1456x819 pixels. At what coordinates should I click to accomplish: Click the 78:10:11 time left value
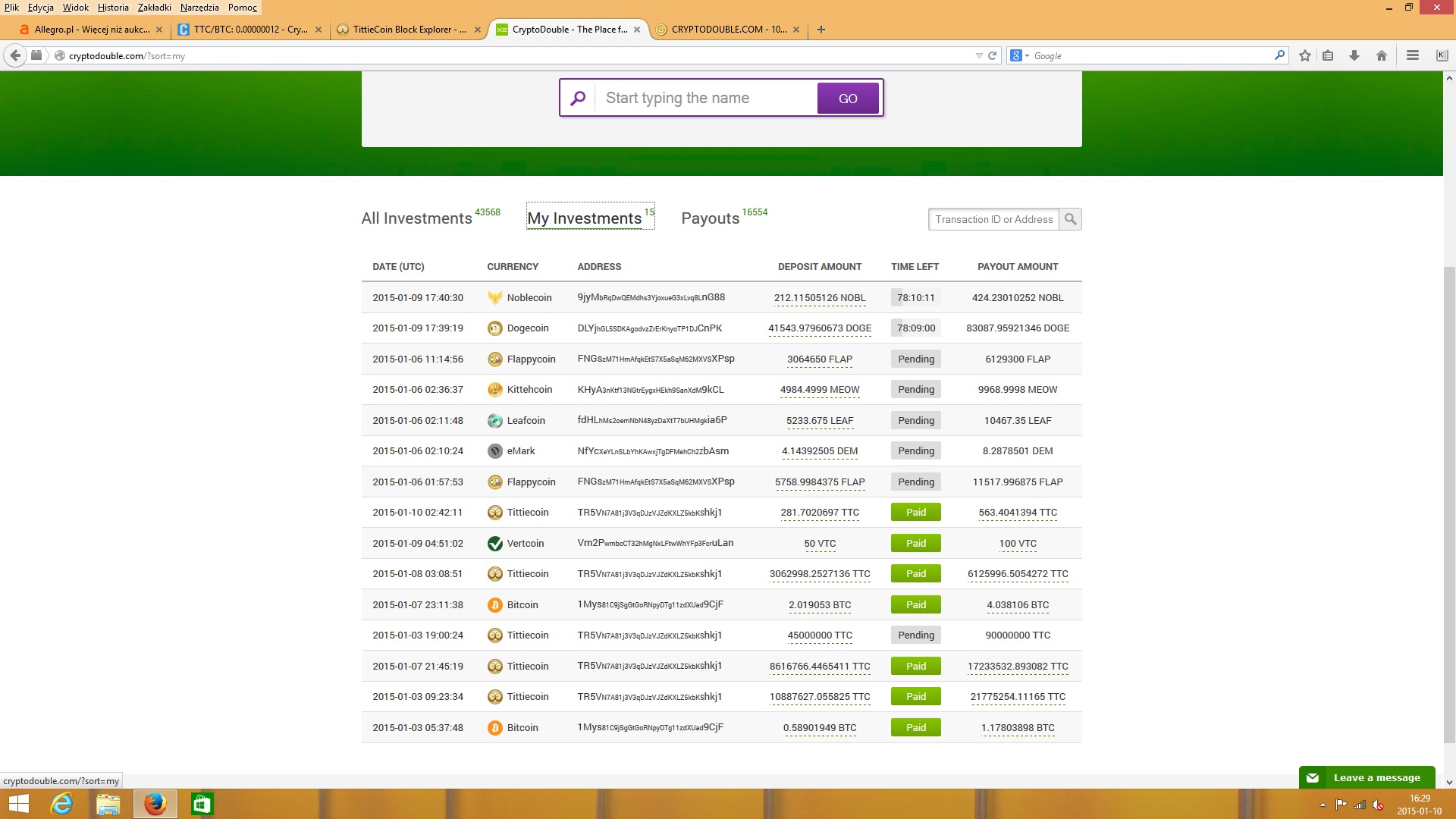click(x=915, y=298)
